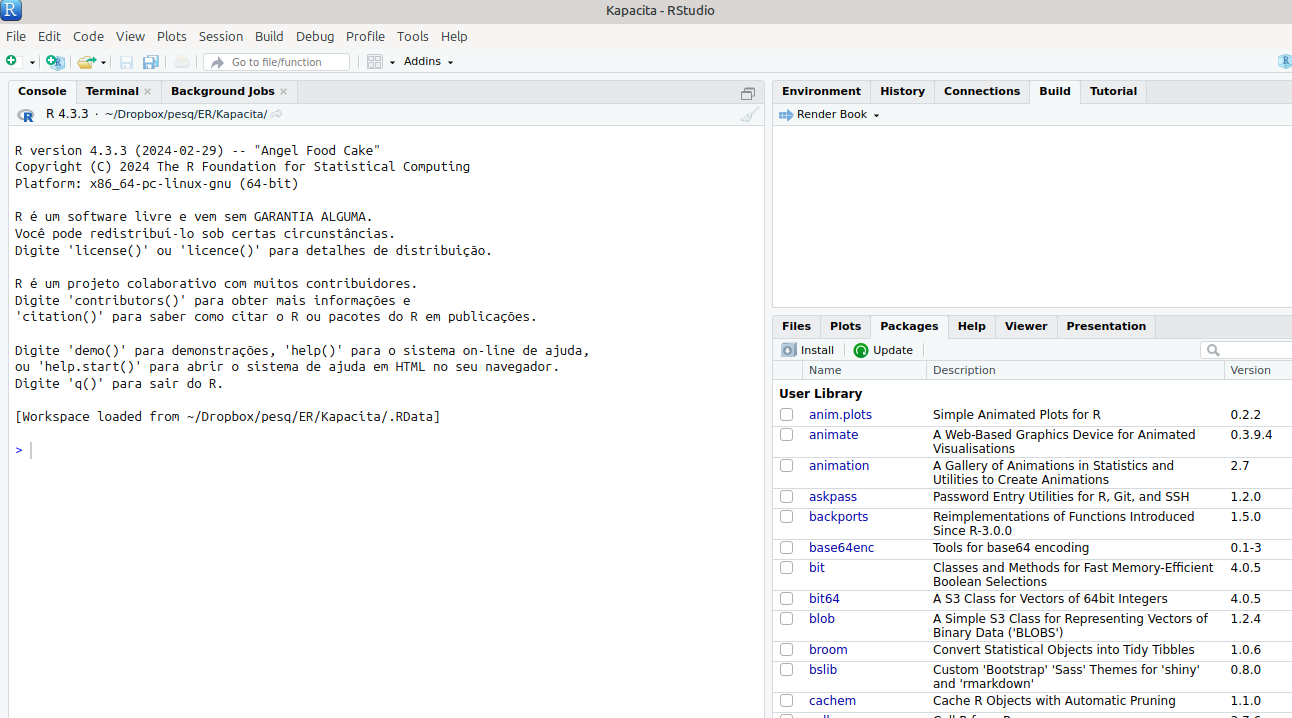Switch to the Plots tab
1292x718 pixels.
[845, 326]
